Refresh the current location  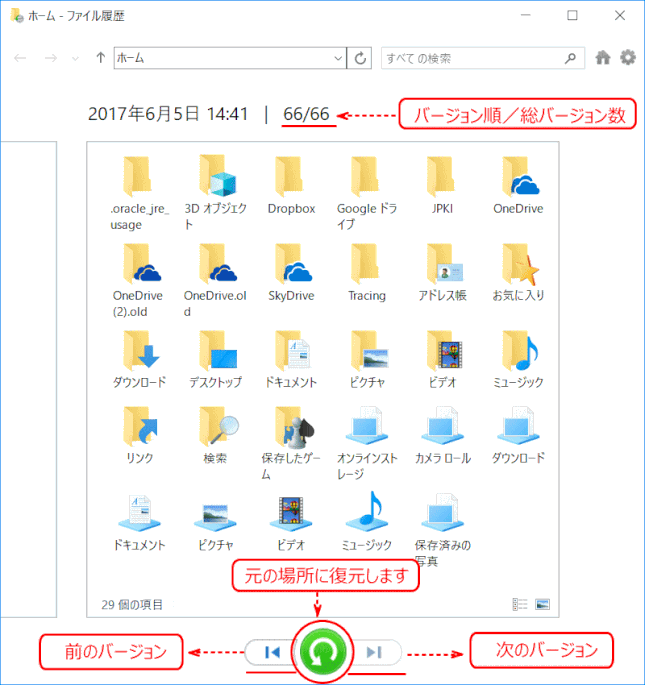coord(360,58)
